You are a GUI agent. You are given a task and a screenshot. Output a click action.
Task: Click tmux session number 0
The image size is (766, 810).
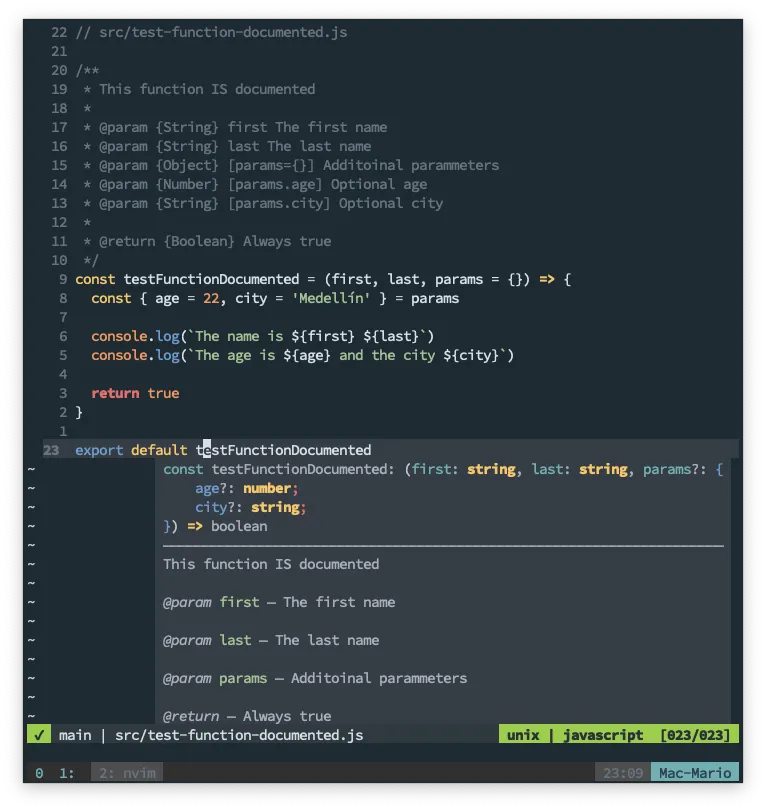click(39, 773)
